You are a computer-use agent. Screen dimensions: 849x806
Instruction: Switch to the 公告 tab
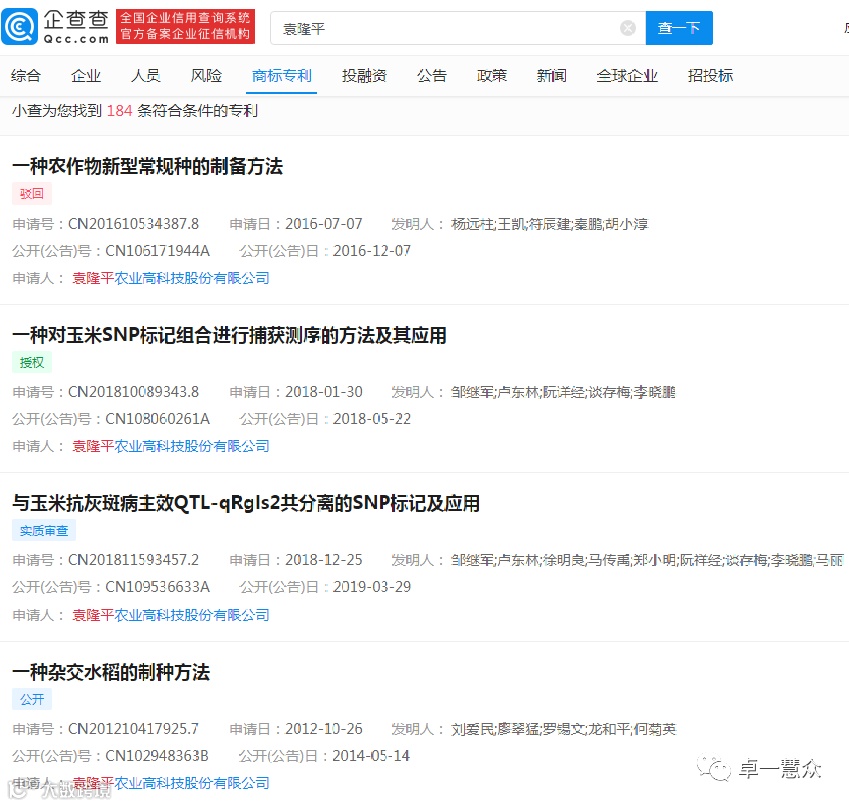pos(432,76)
